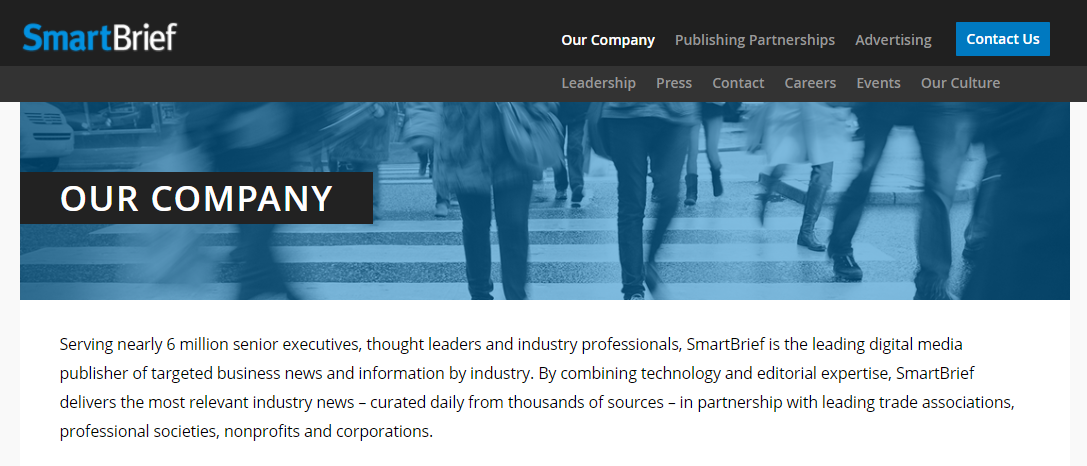This screenshot has width=1087, height=466.
Task: Open the Events link
Action: coord(878,83)
